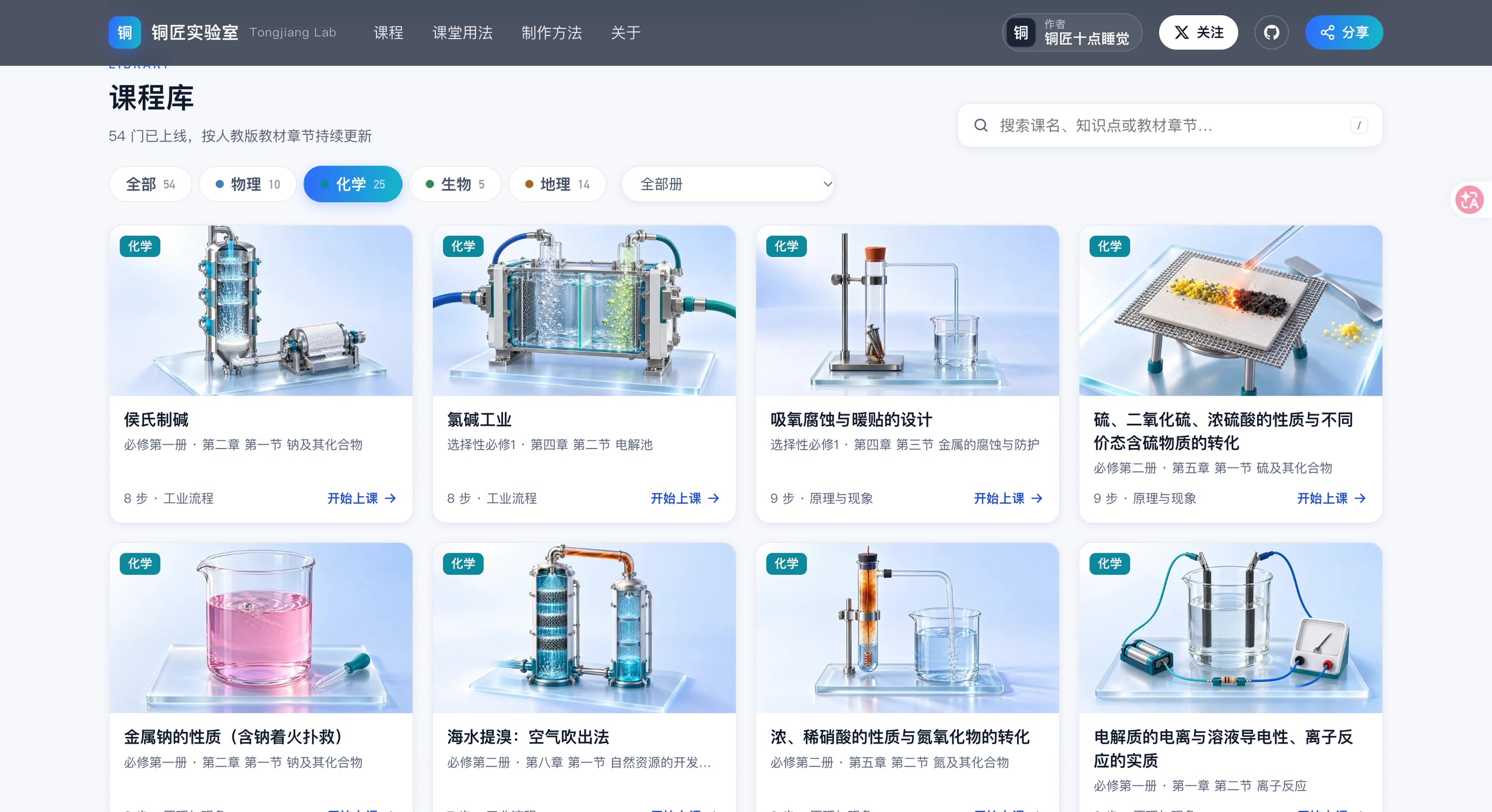
Task: Open the 吸氧腐蚀 test tube thumbnail
Action: [907, 310]
